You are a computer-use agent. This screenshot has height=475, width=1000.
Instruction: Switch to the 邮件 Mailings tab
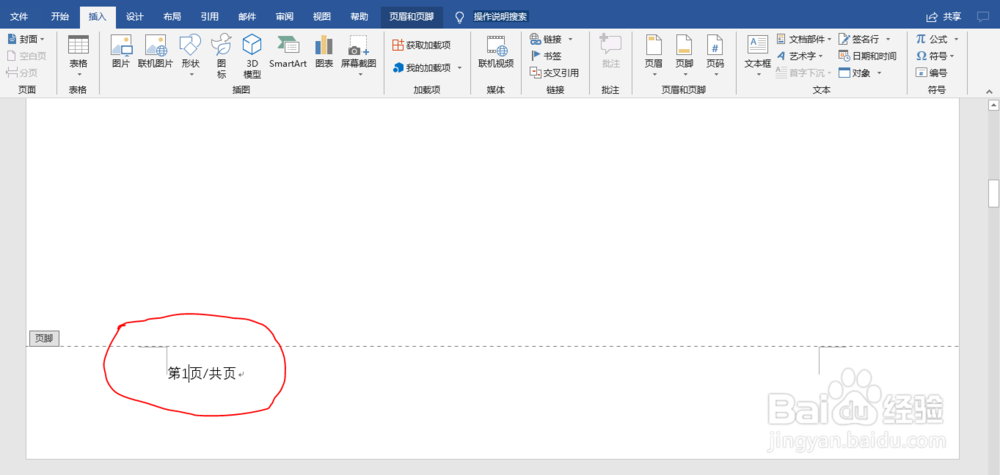point(247,17)
